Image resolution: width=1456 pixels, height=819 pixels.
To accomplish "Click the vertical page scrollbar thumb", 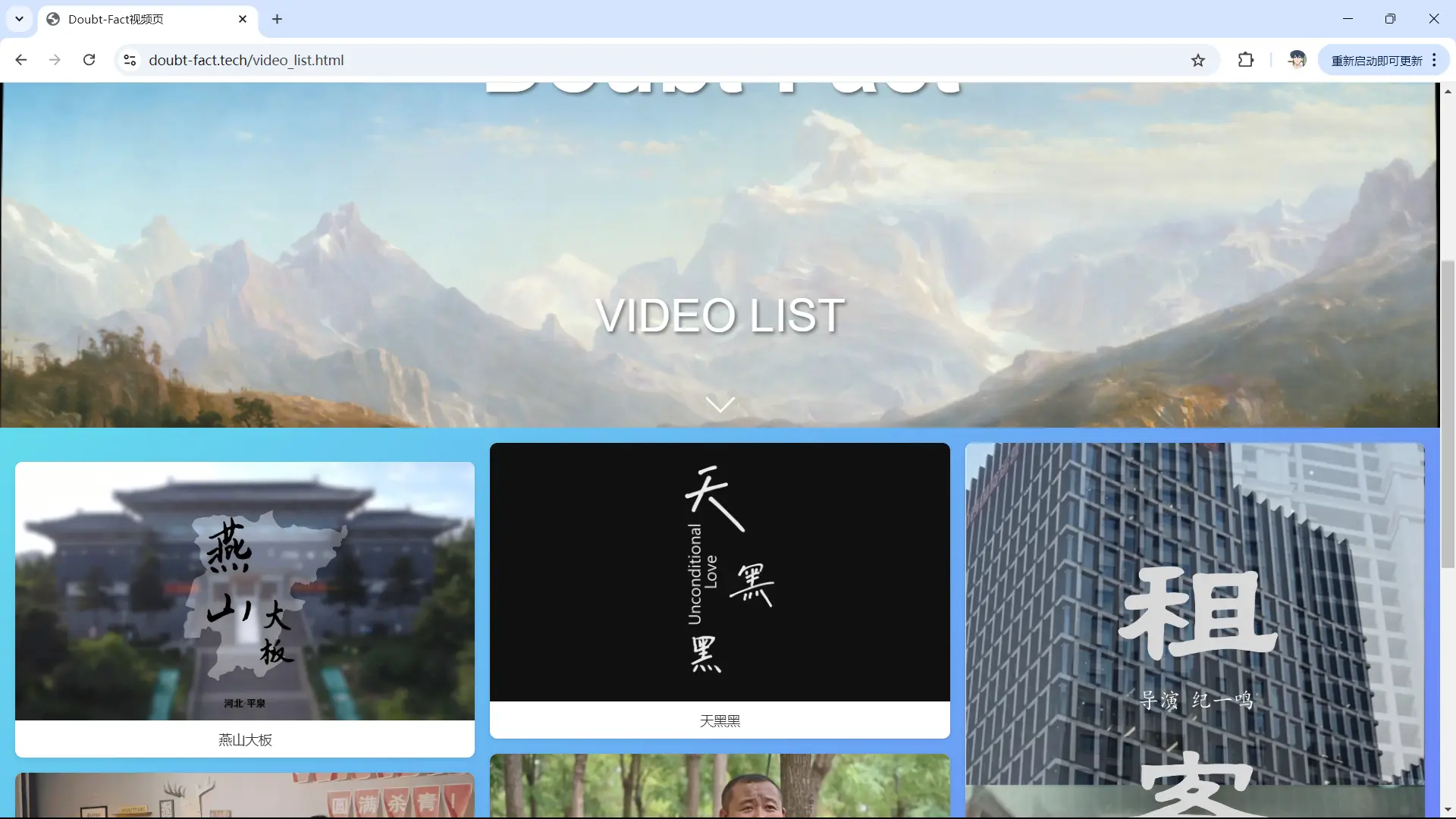I will pyautogui.click(x=1448, y=414).
